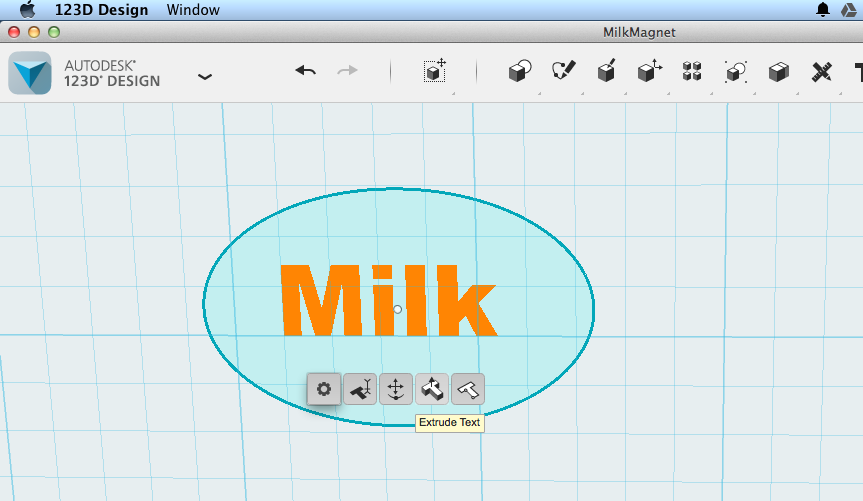Click the gear Edit Text icon

[324, 389]
